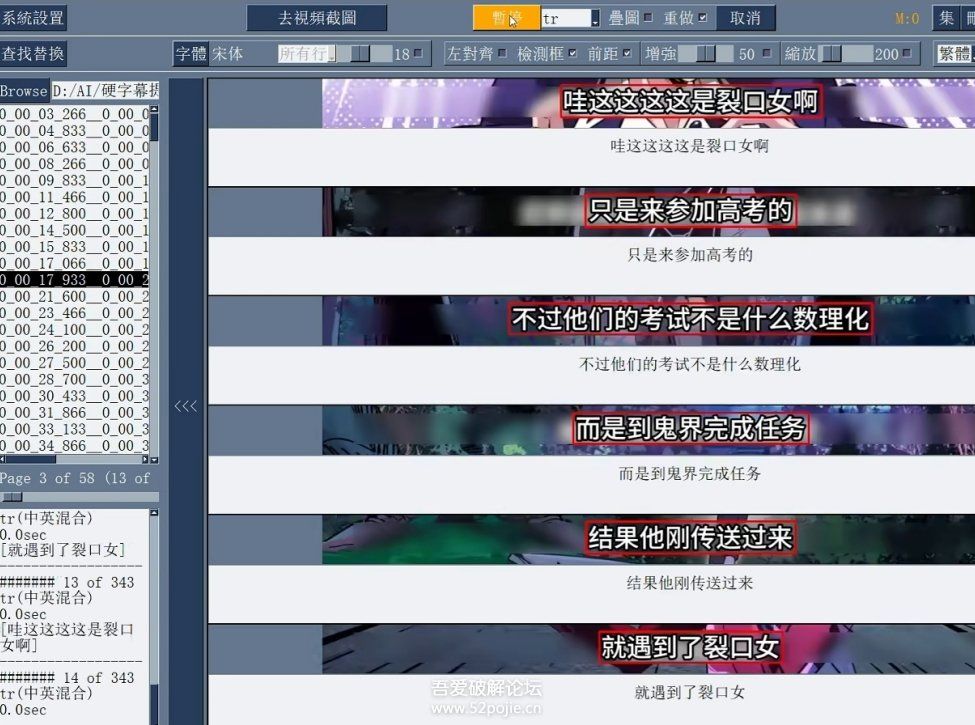Viewport: 975px width, 725px height.
Task: Toggle the 檢測框 detection box checkbox
Action: [573, 53]
